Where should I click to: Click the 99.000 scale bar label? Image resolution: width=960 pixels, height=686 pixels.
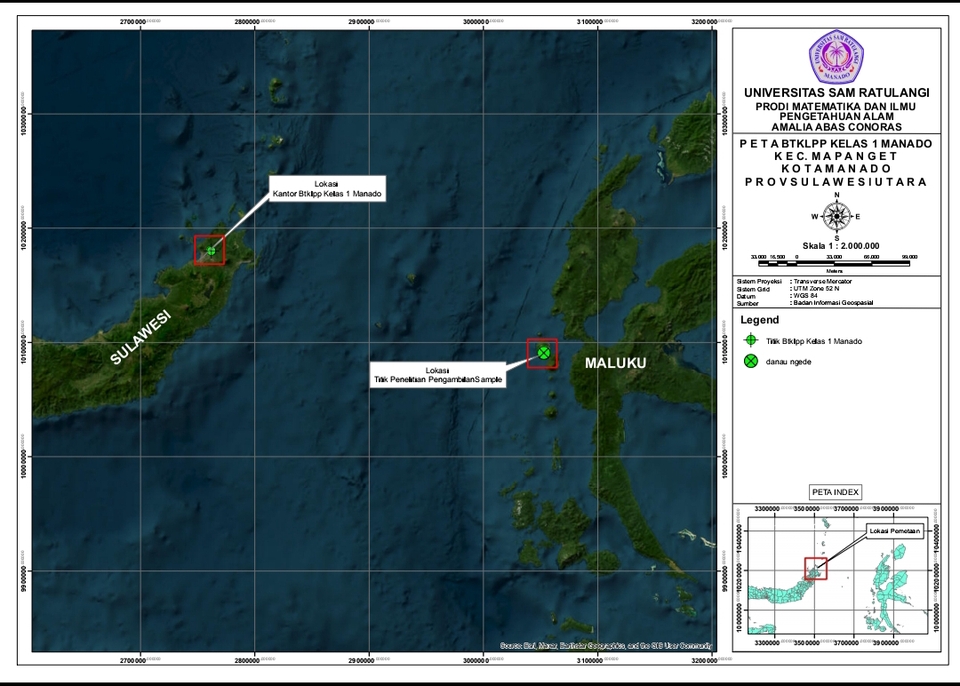click(x=909, y=257)
